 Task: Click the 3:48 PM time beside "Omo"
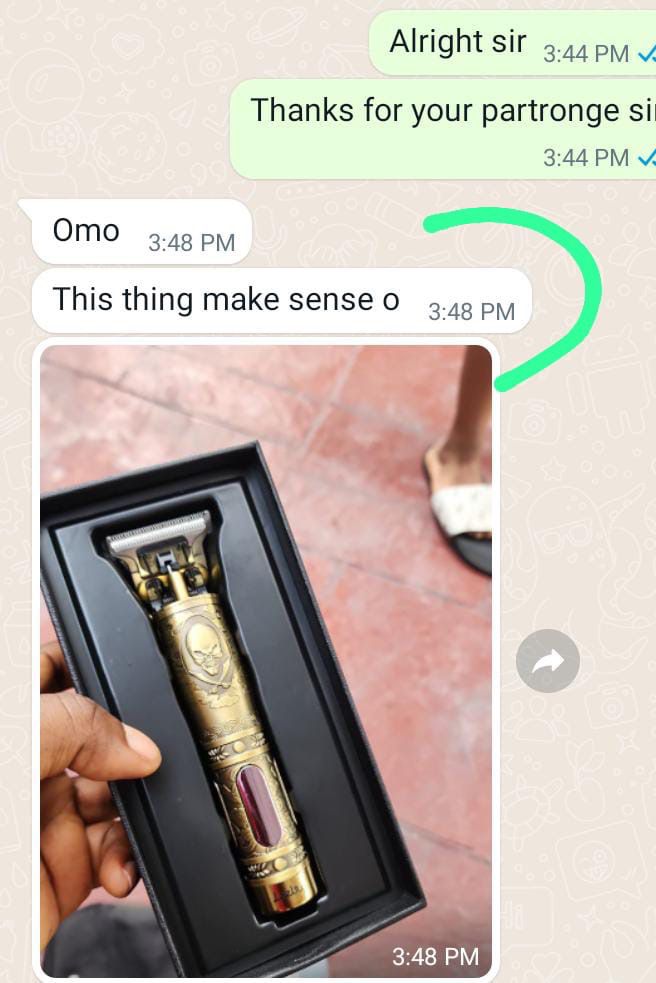click(x=191, y=243)
